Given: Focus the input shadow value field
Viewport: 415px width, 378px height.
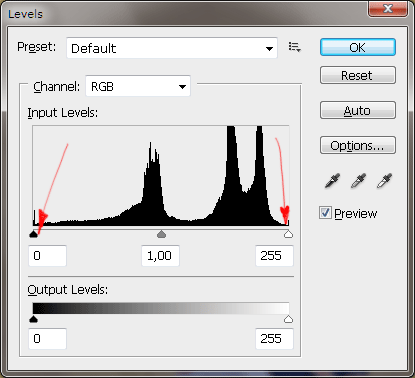Looking at the screenshot, I should click(x=48, y=256).
